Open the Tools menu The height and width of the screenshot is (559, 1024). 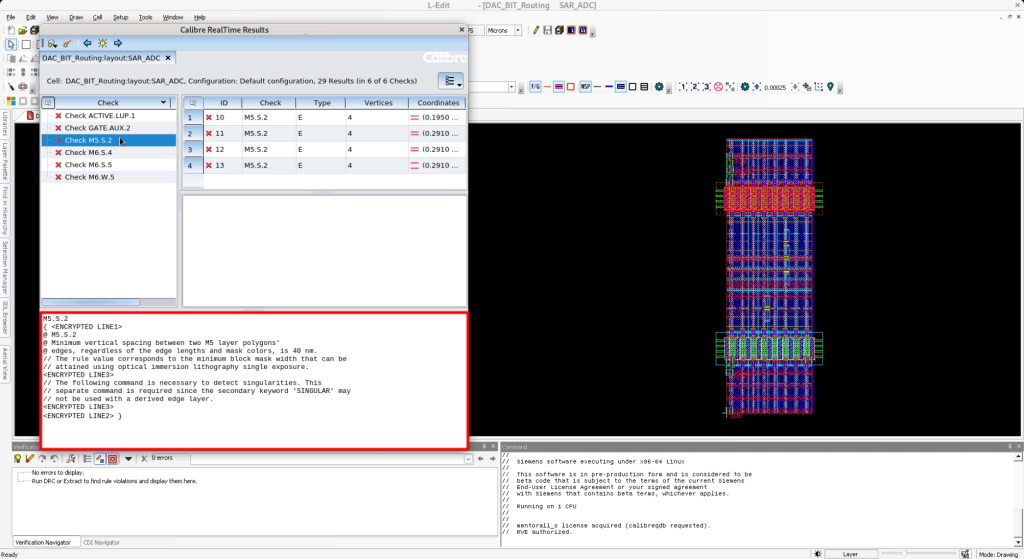146,17
